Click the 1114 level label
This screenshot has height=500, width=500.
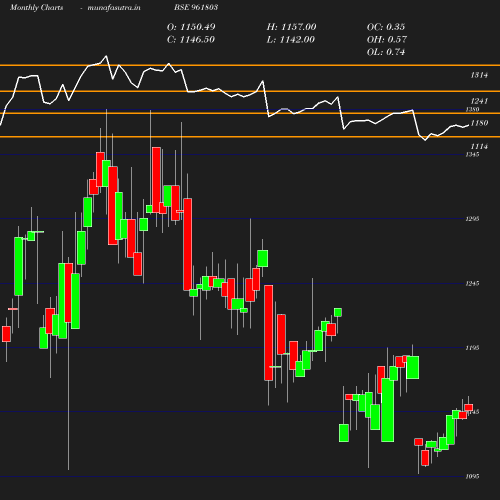point(479,146)
